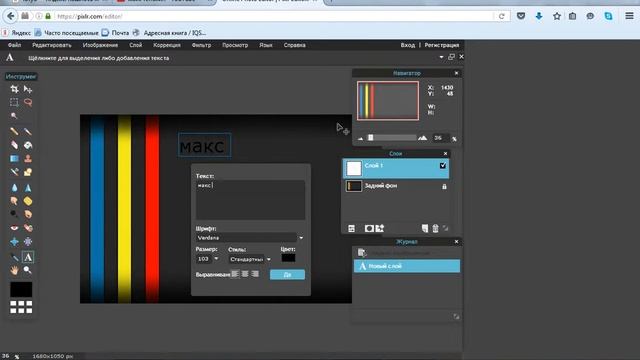The image size is (640, 360).
Task: Open the Слой menu
Action: pyautogui.click(x=136, y=45)
